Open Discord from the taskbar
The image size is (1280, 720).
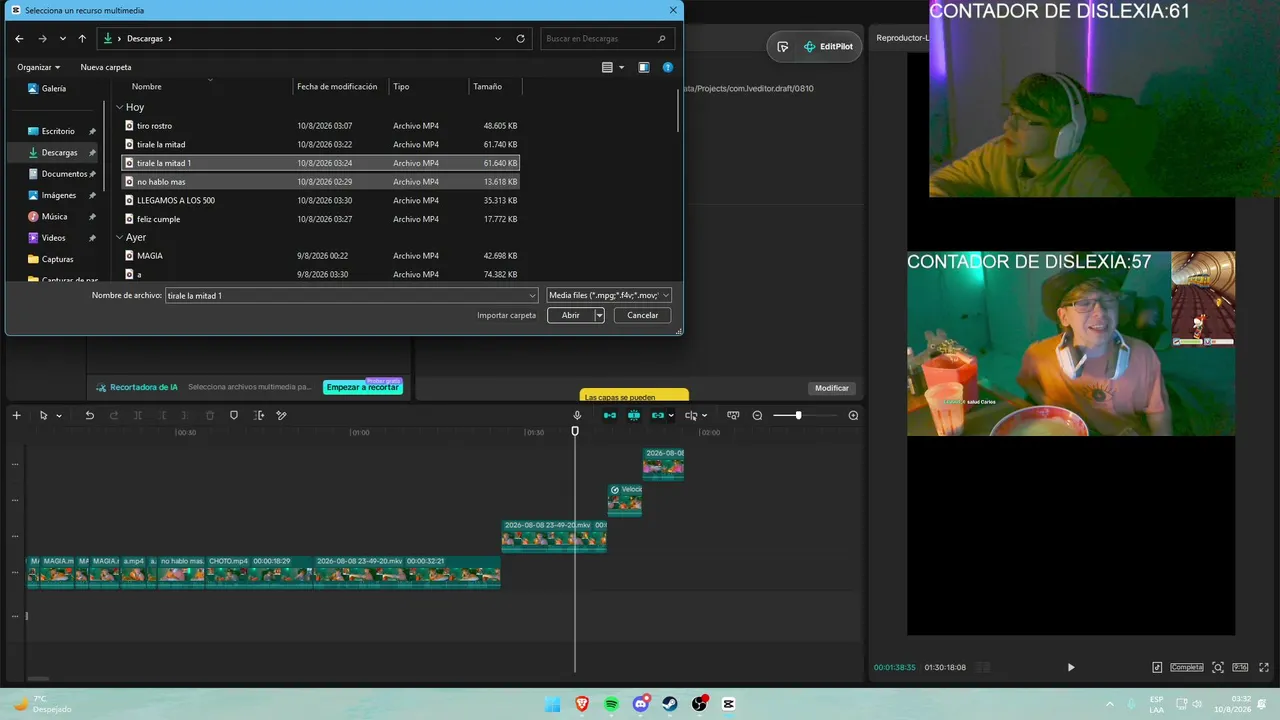[x=641, y=704]
